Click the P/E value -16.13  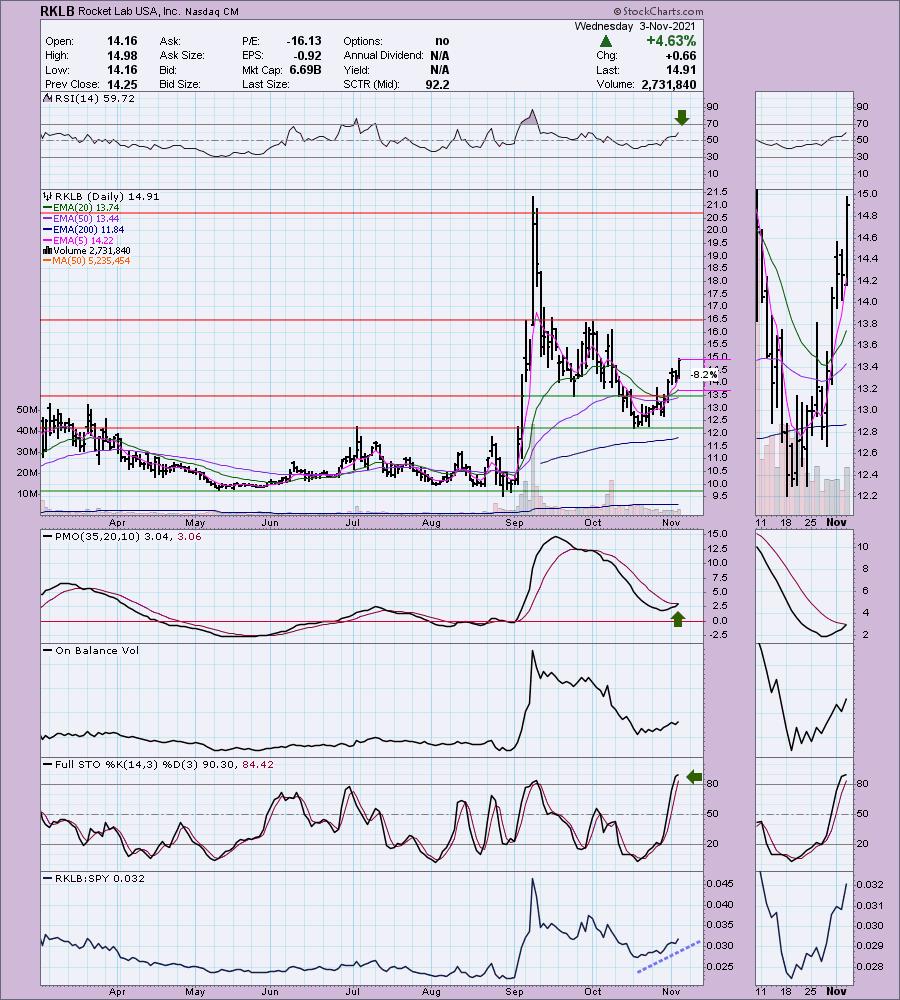point(304,41)
